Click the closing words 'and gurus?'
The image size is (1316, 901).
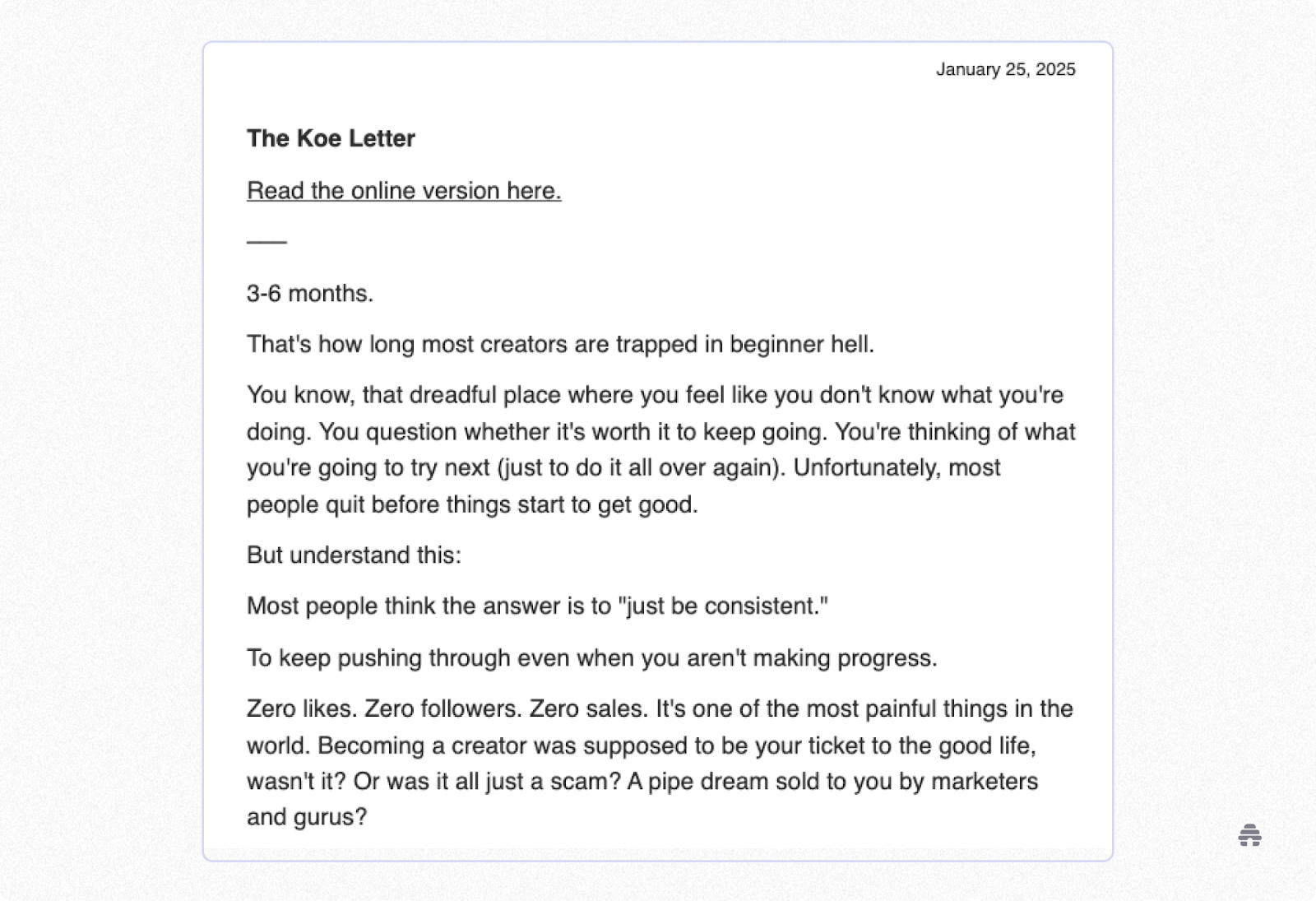pos(307,817)
